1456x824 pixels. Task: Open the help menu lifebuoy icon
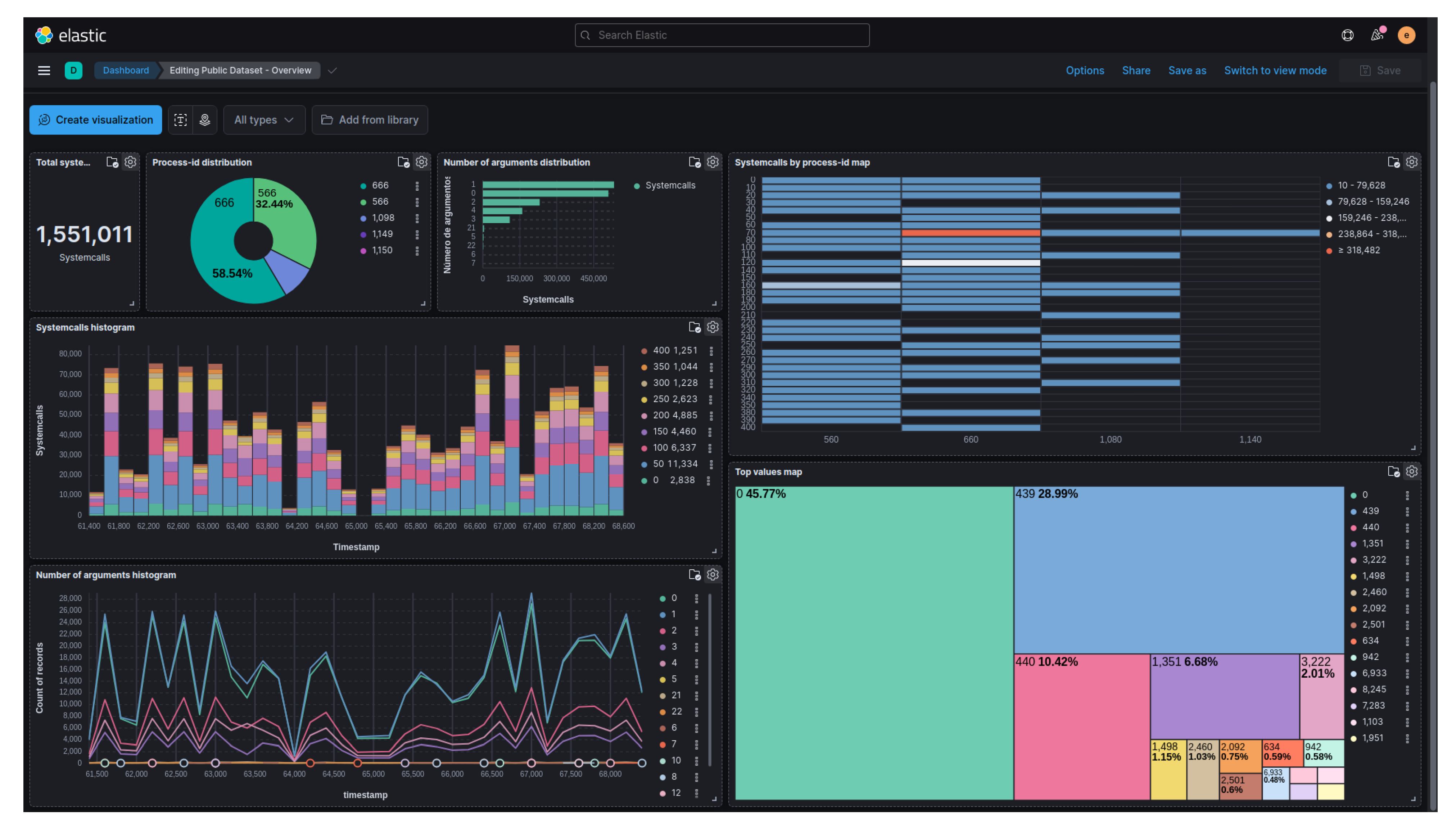pos(1347,35)
